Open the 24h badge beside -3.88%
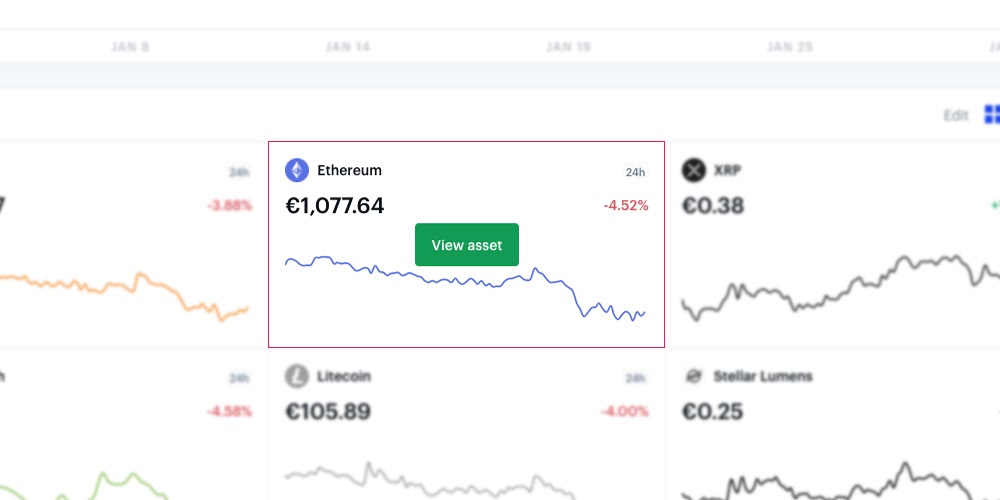The width and height of the screenshot is (1000, 500). [239, 172]
